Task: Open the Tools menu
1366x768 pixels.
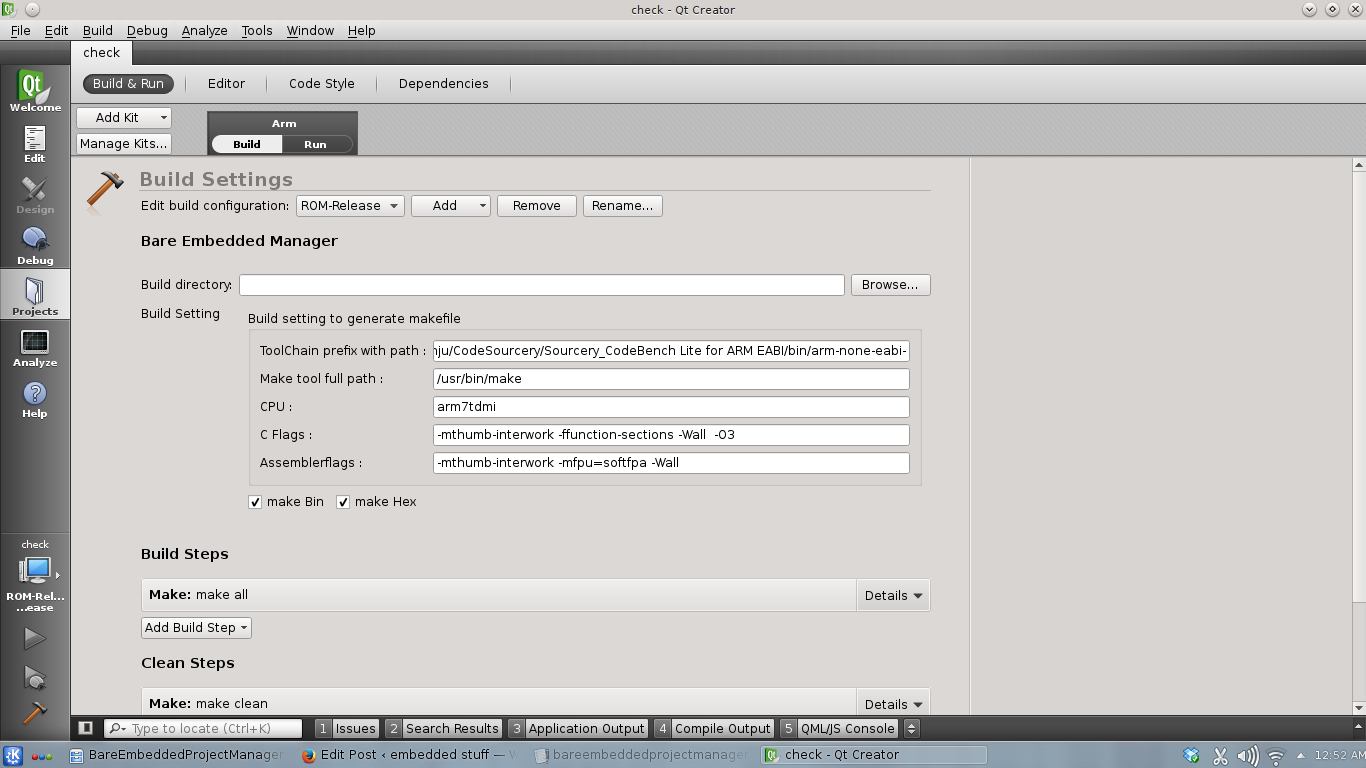Action: (257, 30)
